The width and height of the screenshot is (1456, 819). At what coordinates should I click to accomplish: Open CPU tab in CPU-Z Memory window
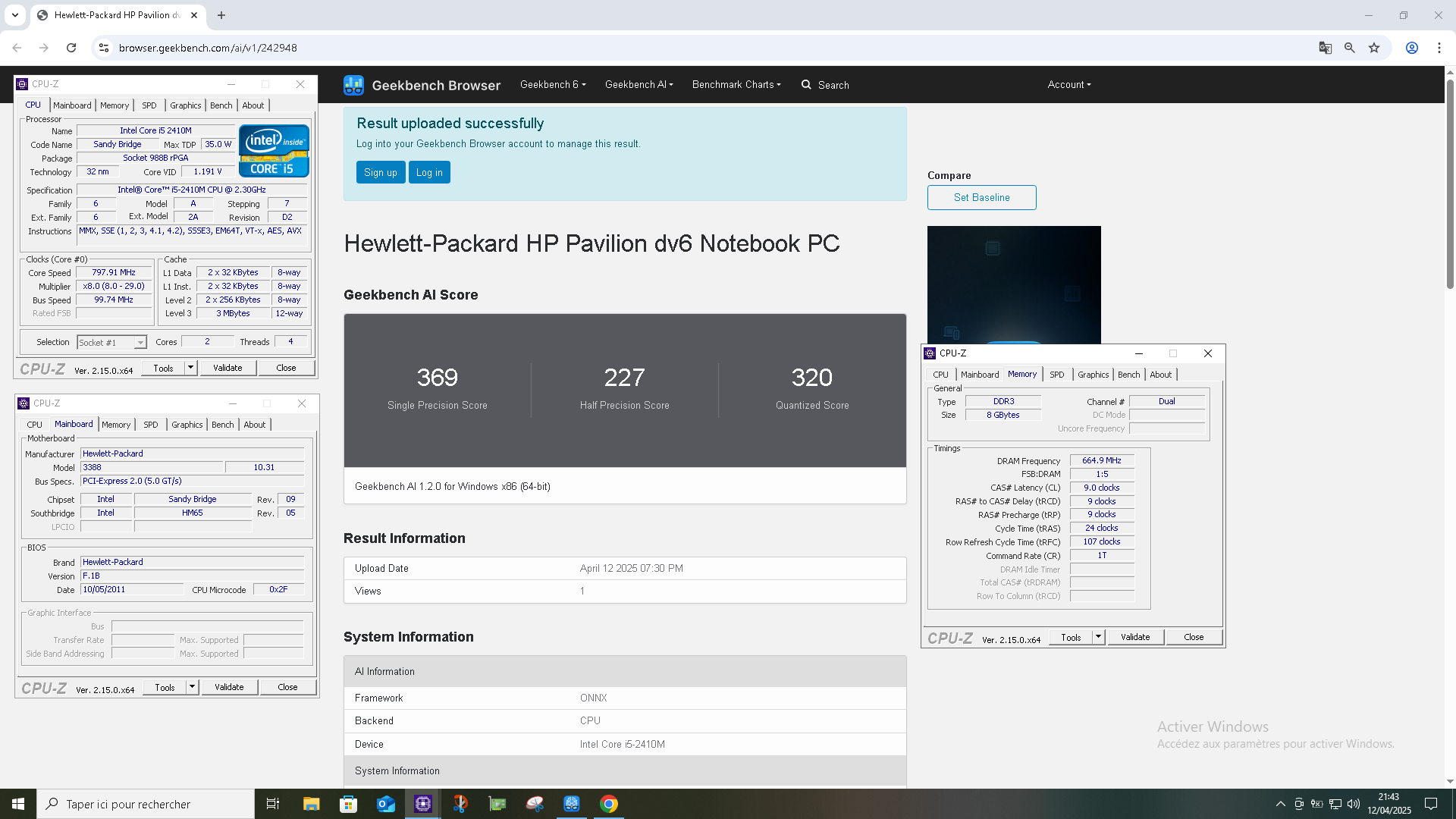click(940, 375)
